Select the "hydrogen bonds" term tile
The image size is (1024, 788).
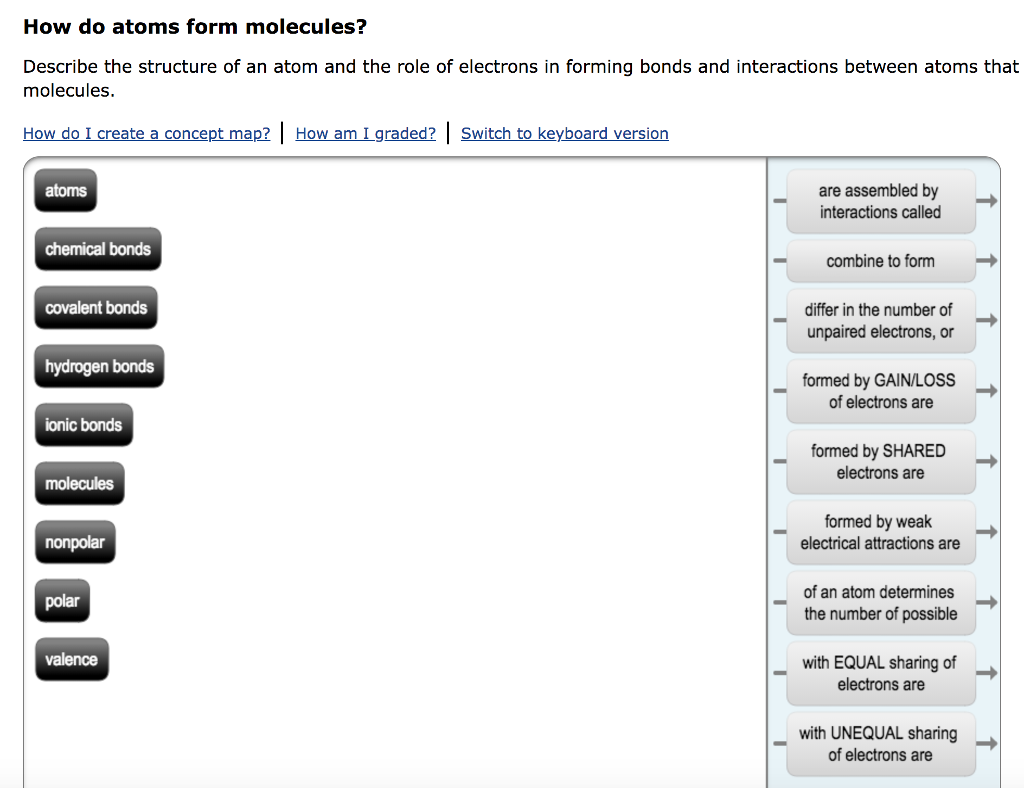[98, 366]
